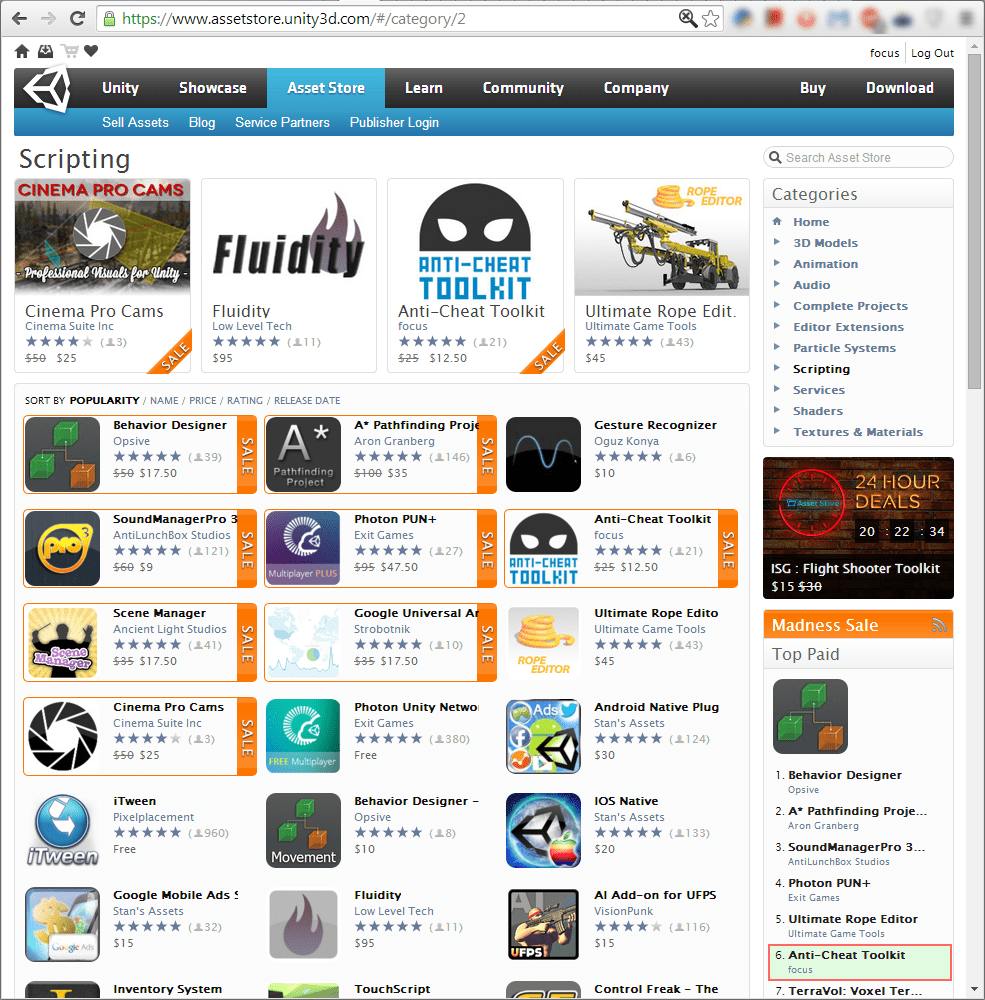Viewport: 985px width, 1000px height.
Task: Open Photon PUN+ Multiplayer PLUS icon
Action: (x=303, y=548)
